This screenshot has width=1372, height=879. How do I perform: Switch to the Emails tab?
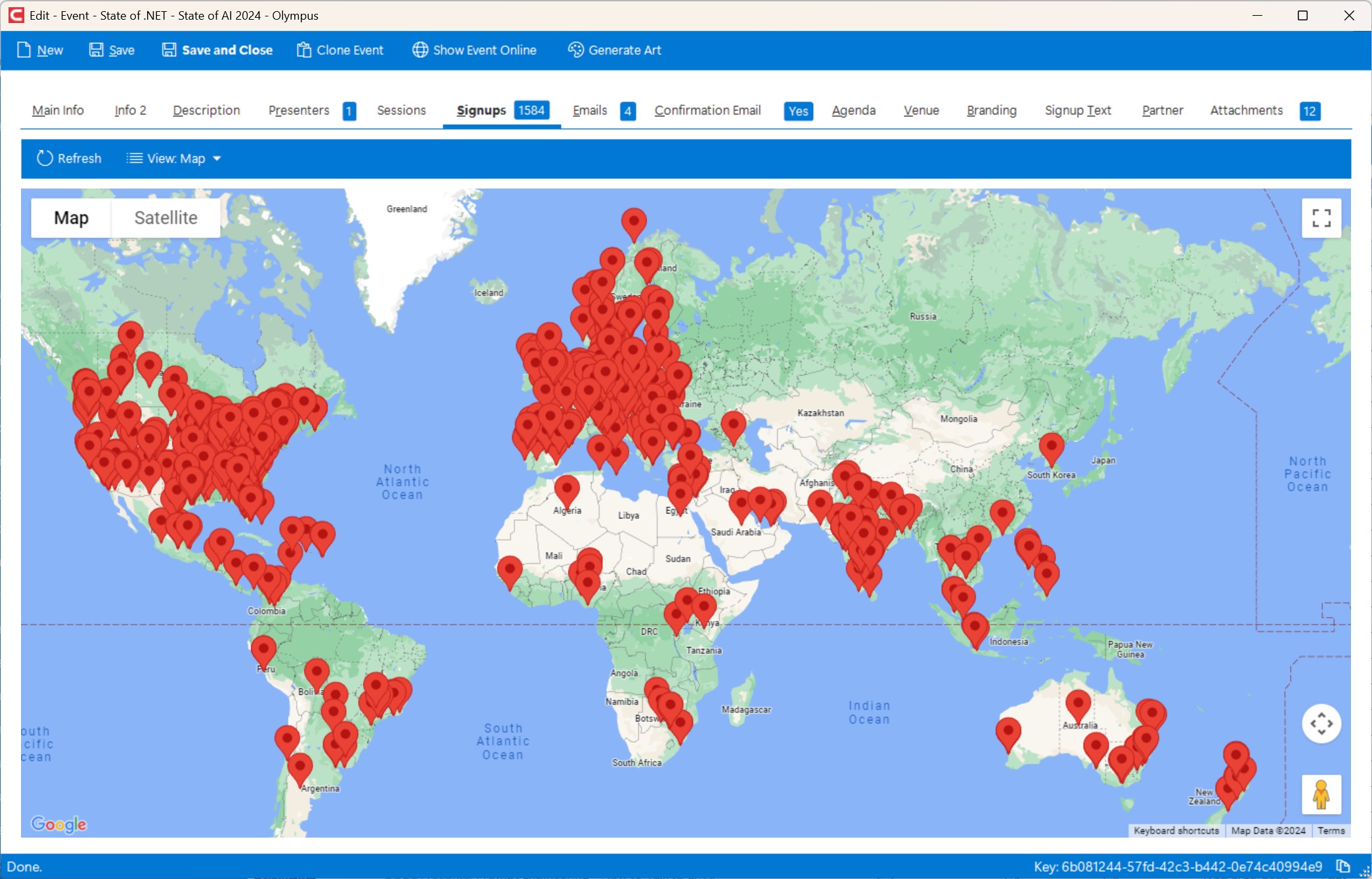589,110
